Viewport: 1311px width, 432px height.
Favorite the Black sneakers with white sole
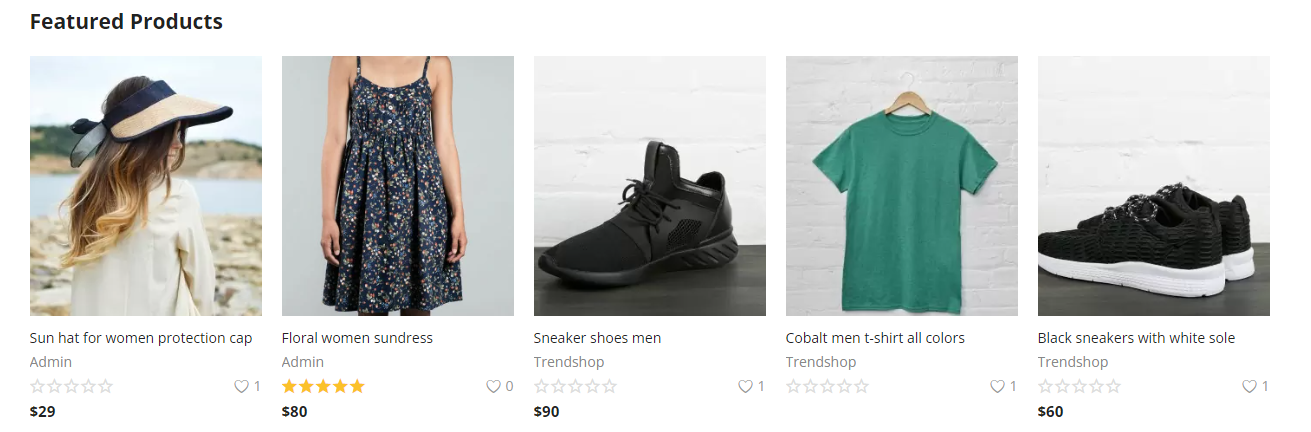(1249, 386)
